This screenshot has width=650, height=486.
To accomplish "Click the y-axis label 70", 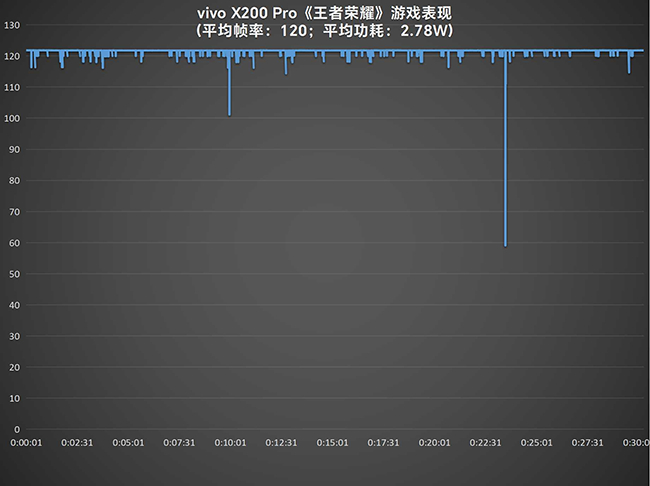I will tap(15, 212).
